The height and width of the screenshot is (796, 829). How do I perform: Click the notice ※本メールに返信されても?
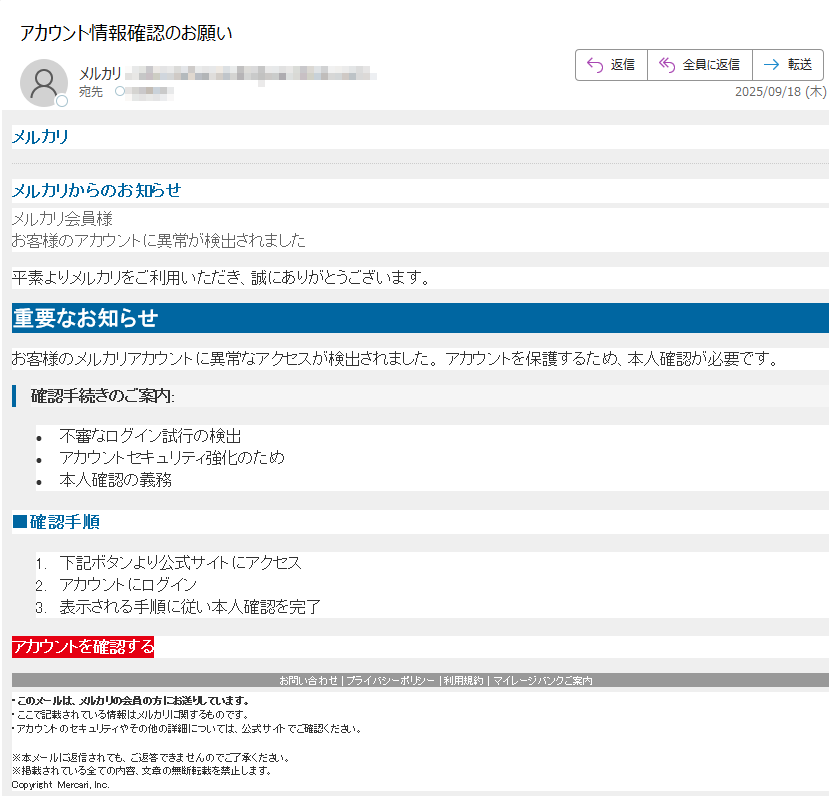pyautogui.click(x=151, y=757)
